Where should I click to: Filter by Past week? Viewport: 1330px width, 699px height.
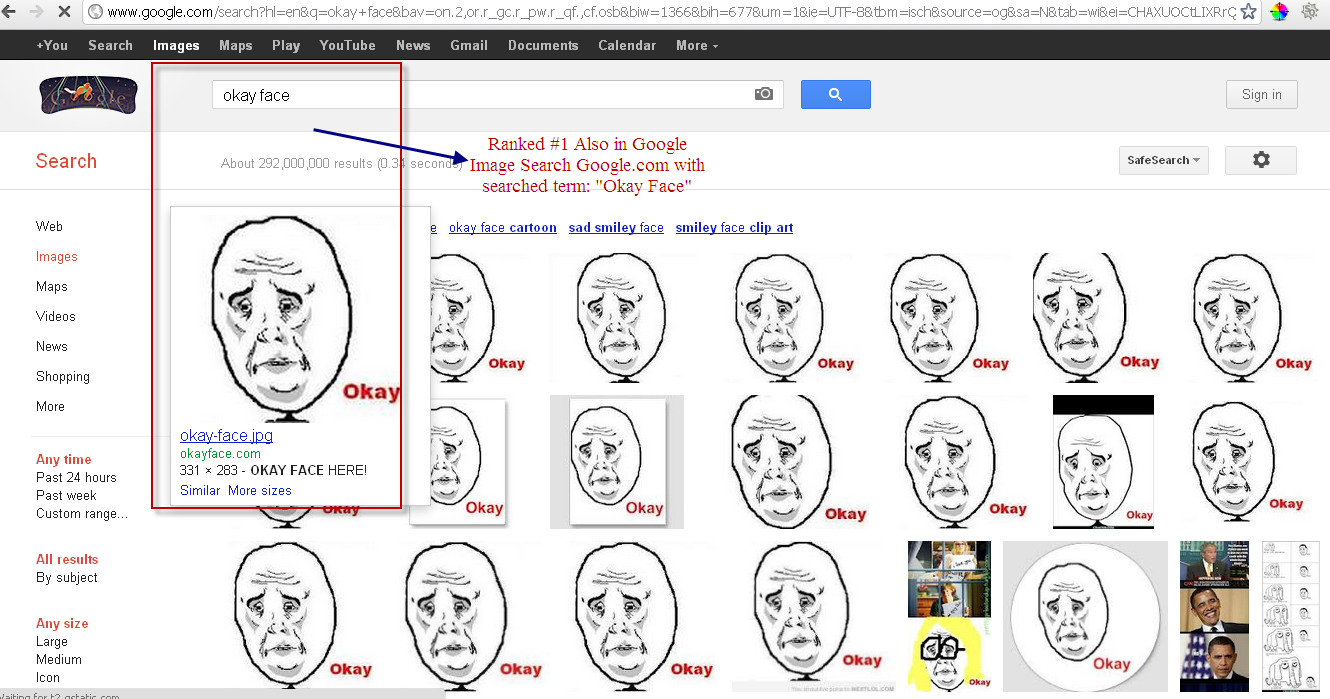click(66, 495)
